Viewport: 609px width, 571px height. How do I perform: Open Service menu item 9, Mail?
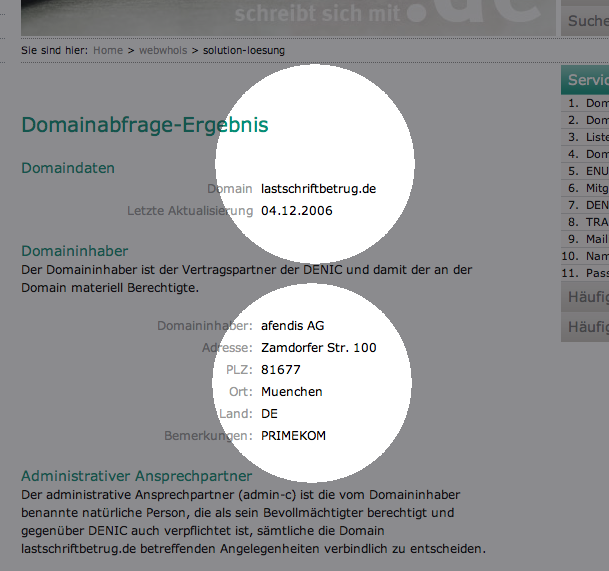pos(585,239)
